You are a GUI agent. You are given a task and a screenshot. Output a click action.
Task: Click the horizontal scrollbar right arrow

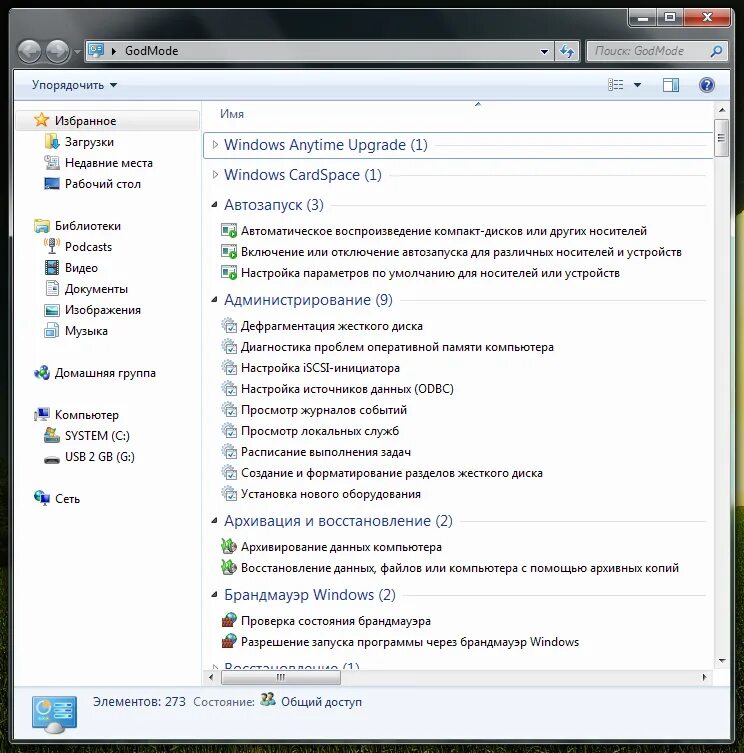704,677
